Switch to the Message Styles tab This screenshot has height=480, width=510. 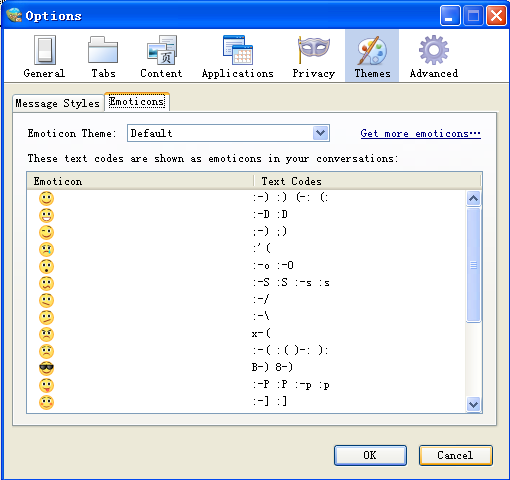pyautogui.click(x=58, y=103)
